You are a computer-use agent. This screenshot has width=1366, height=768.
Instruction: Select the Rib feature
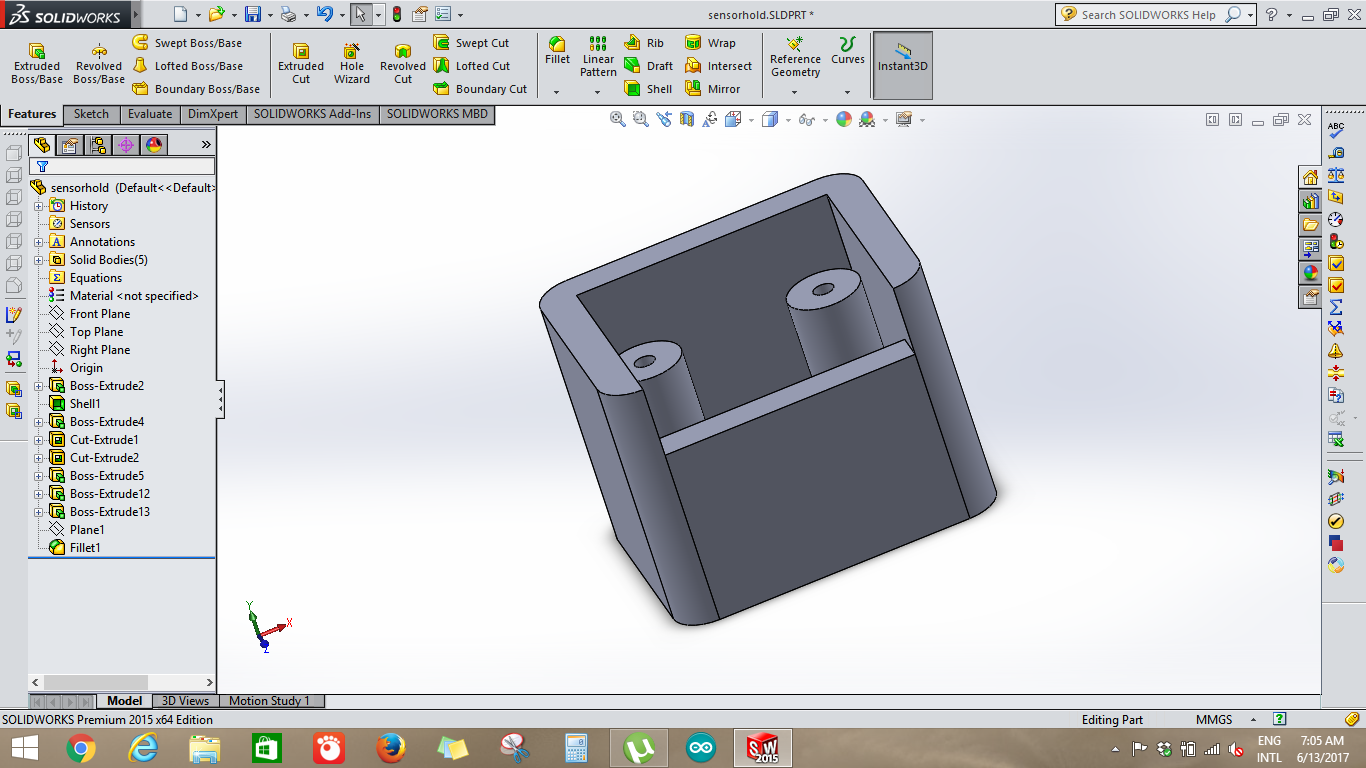pyautogui.click(x=644, y=43)
